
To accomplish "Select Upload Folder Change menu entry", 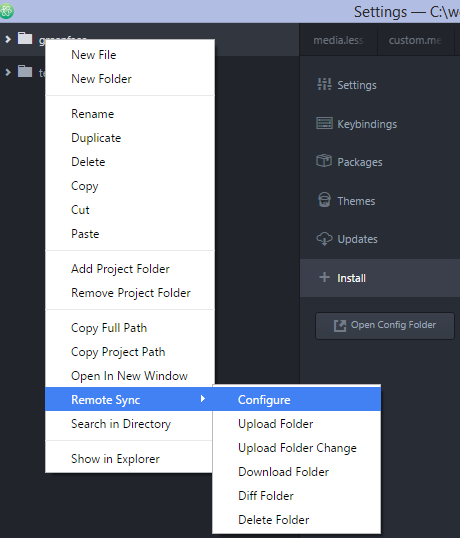I will [297, 448].
